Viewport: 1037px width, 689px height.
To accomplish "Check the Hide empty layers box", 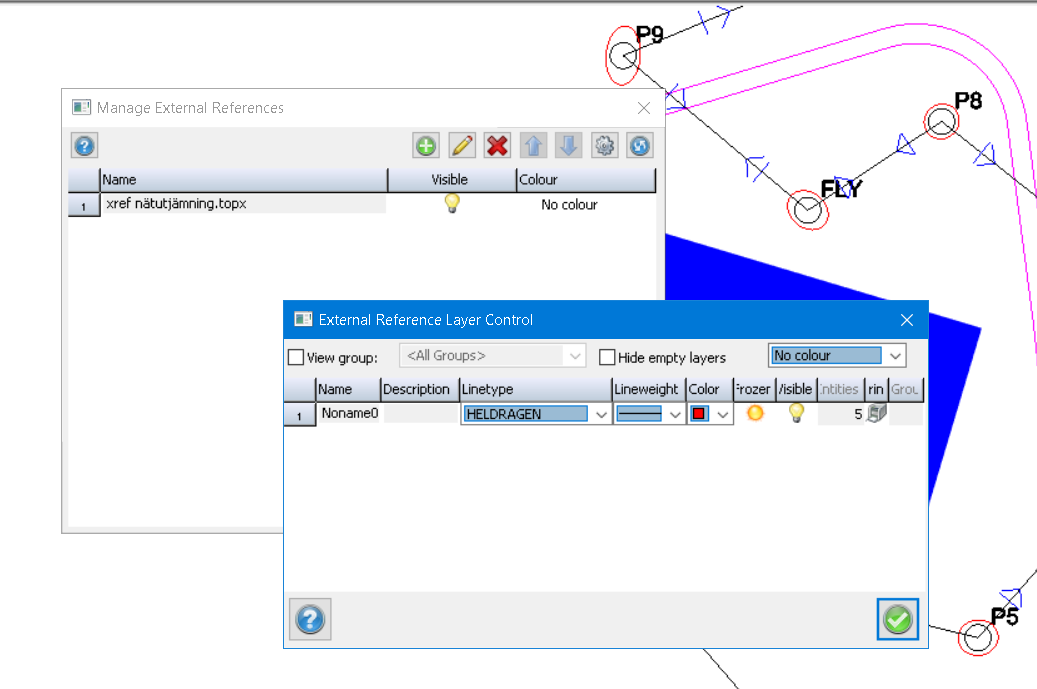I will pos(607,357).
